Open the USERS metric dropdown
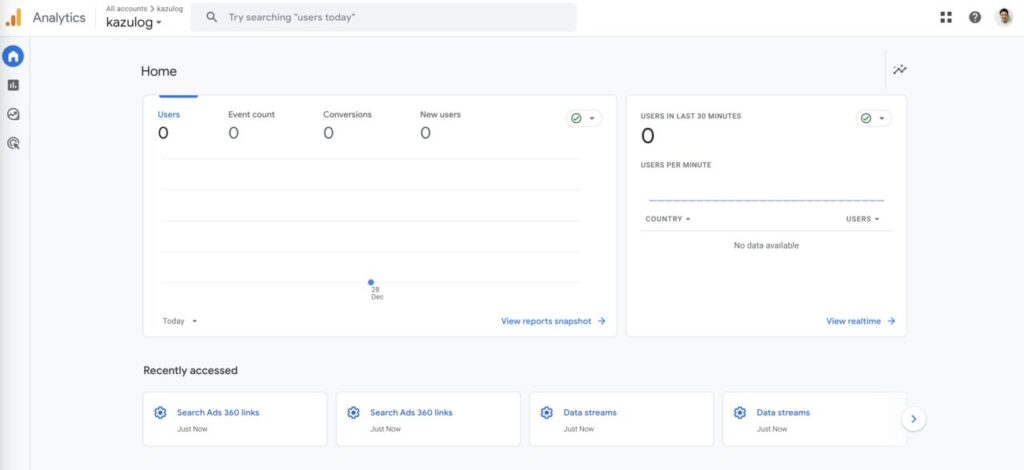 (862, 219)
